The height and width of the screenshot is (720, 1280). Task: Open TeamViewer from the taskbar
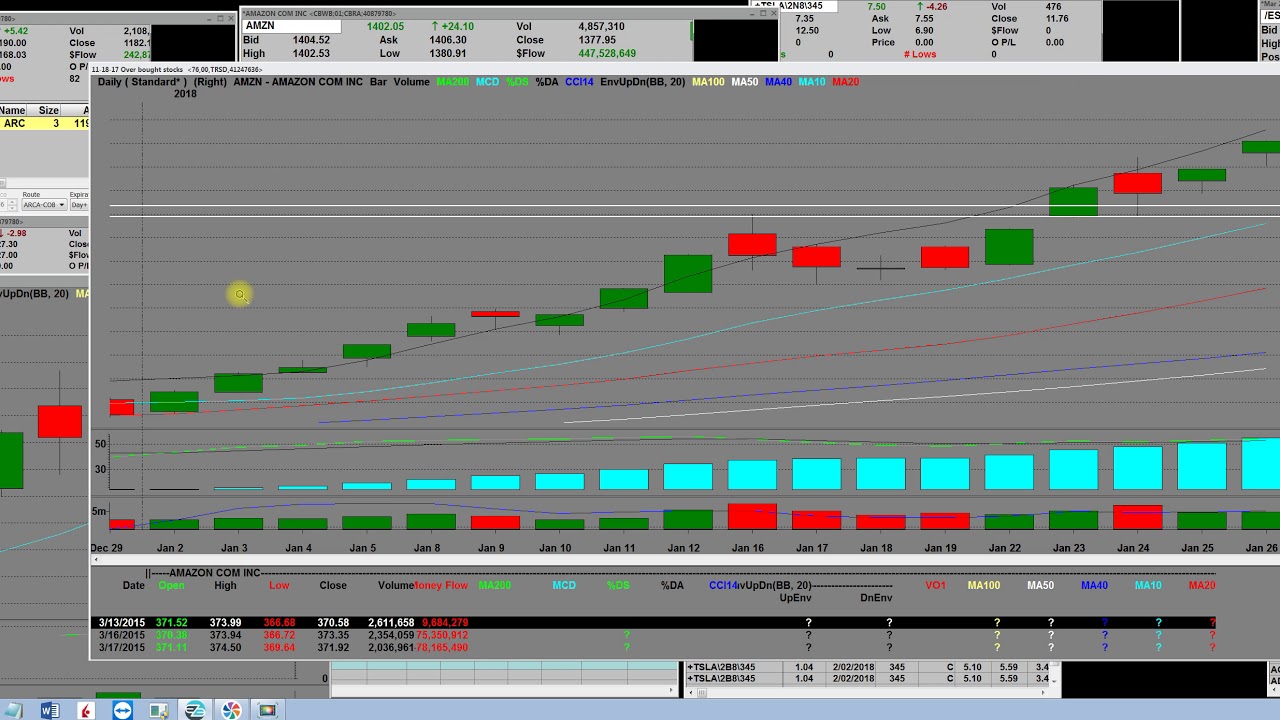coord(123,710)
